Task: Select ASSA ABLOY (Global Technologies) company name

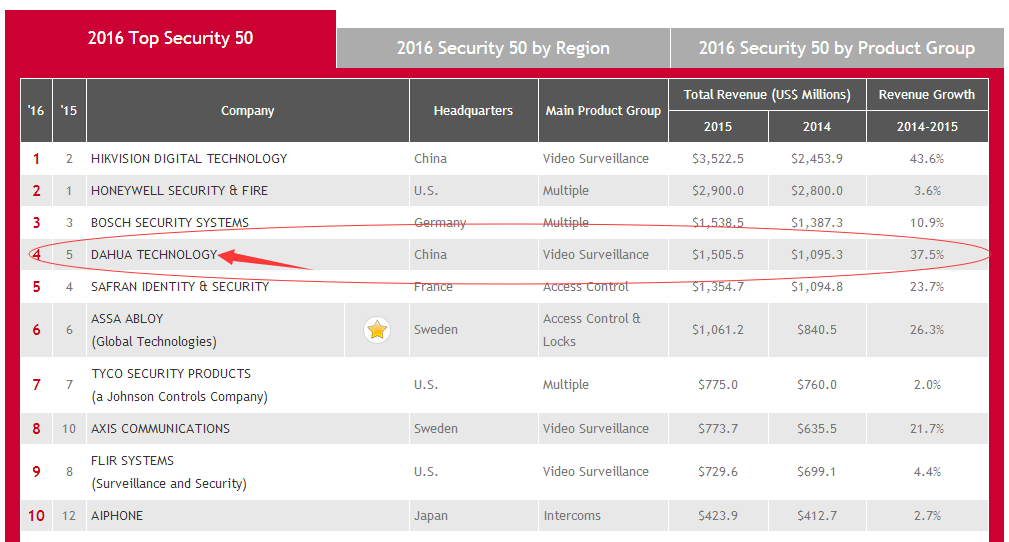Action: pos(154,330)
